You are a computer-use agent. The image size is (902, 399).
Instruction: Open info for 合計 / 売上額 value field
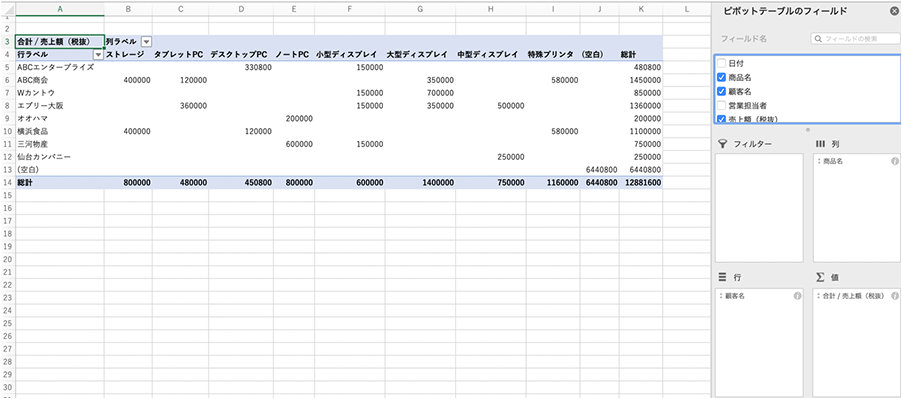(895, 296)
